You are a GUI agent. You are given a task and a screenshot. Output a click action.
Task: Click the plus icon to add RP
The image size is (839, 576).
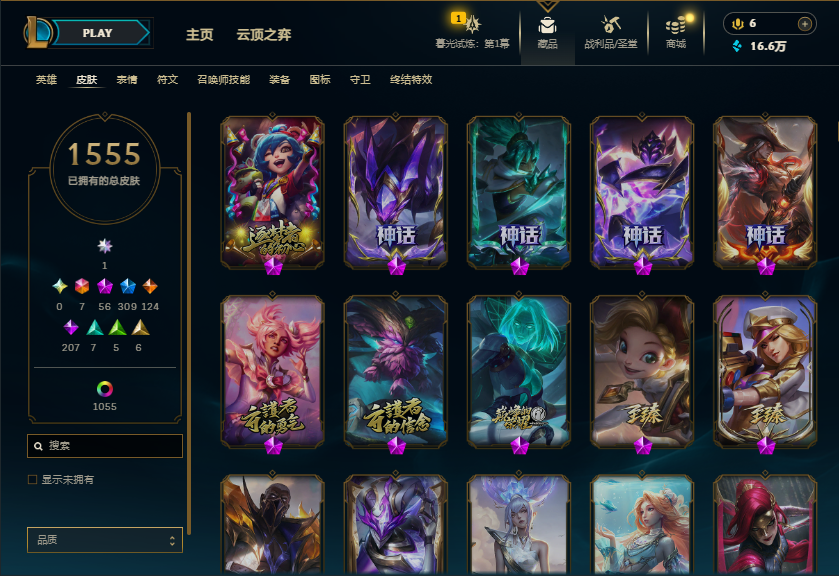tap(805, 24)
